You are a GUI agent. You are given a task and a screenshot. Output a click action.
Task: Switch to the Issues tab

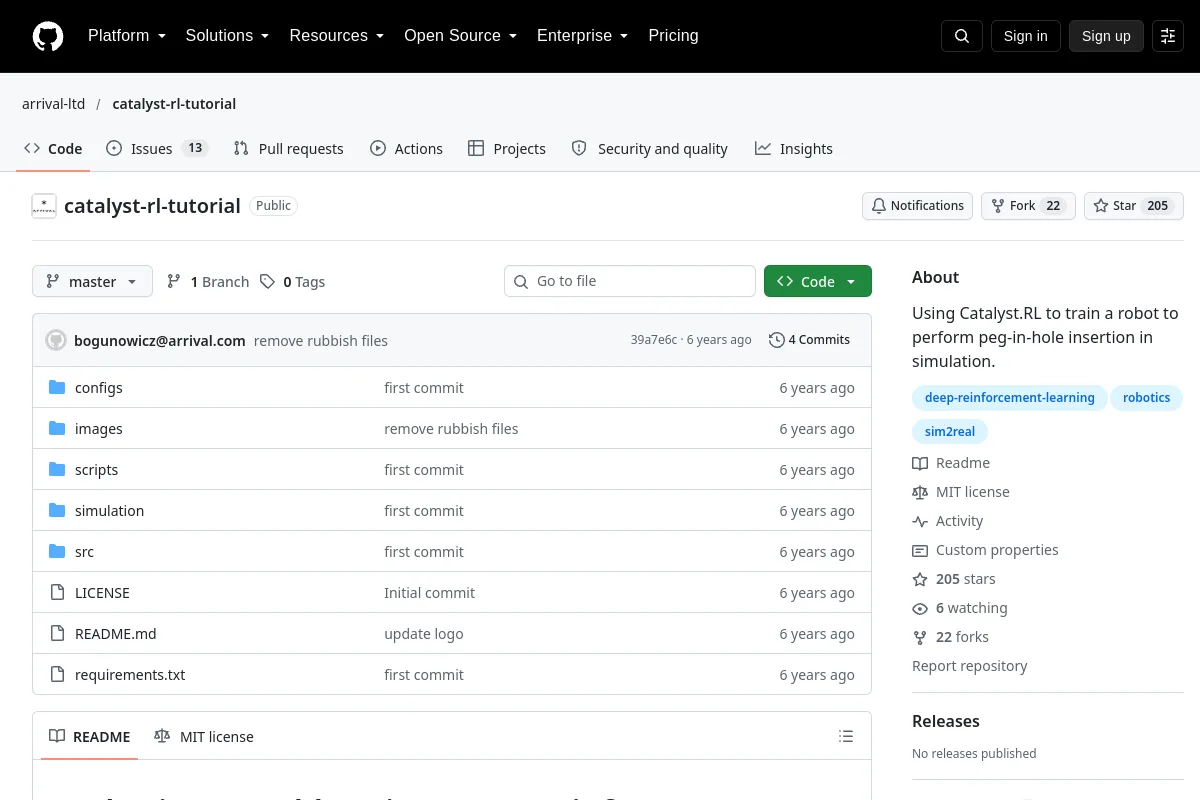156,149
